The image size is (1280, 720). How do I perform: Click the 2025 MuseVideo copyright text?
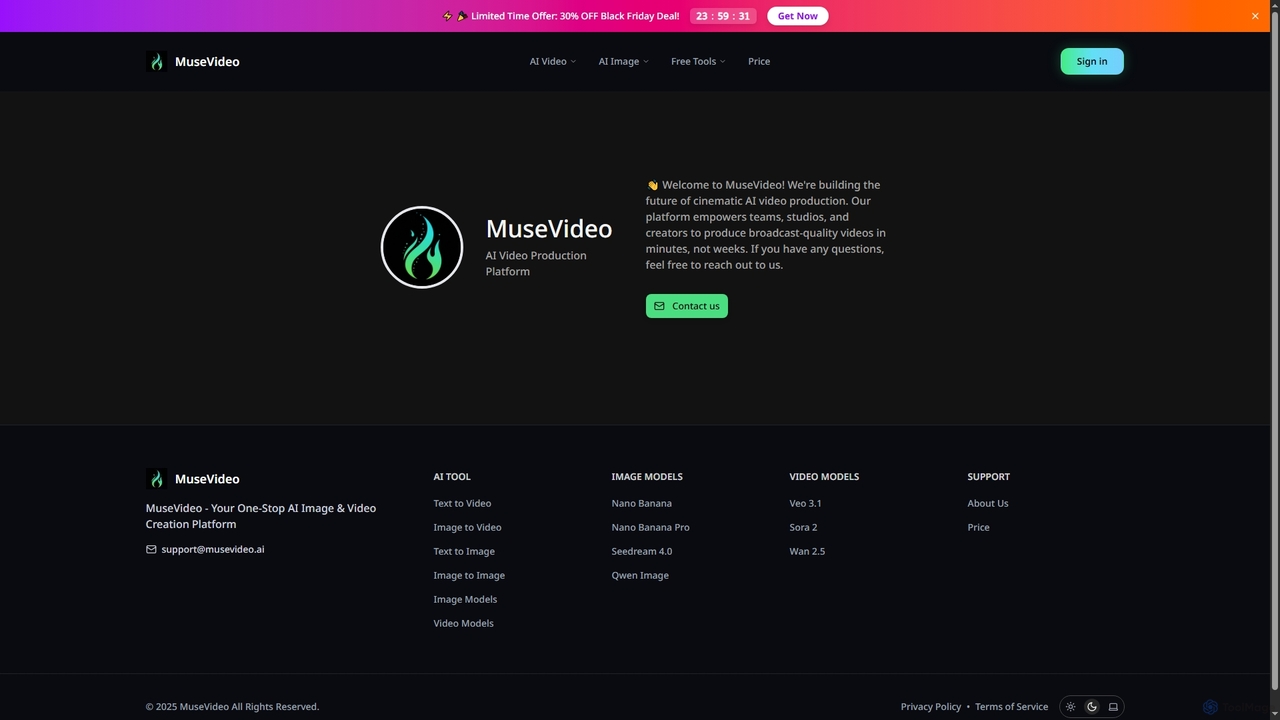pyautogui.click(x=232, y=707)
